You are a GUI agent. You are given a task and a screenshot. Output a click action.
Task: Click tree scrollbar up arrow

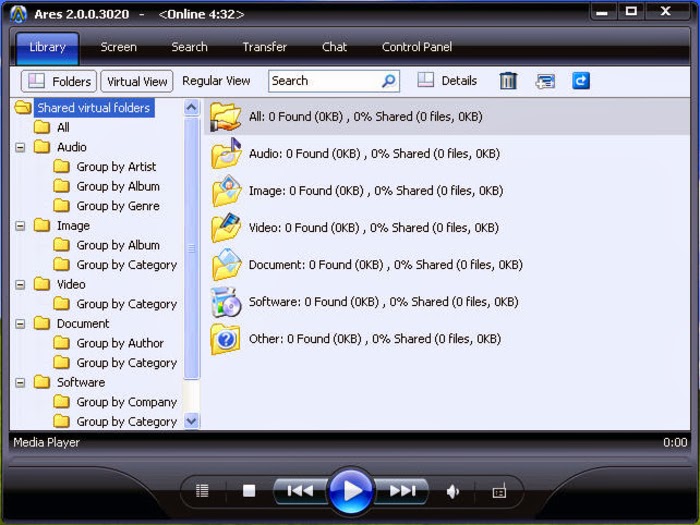(x=192, y=108)
